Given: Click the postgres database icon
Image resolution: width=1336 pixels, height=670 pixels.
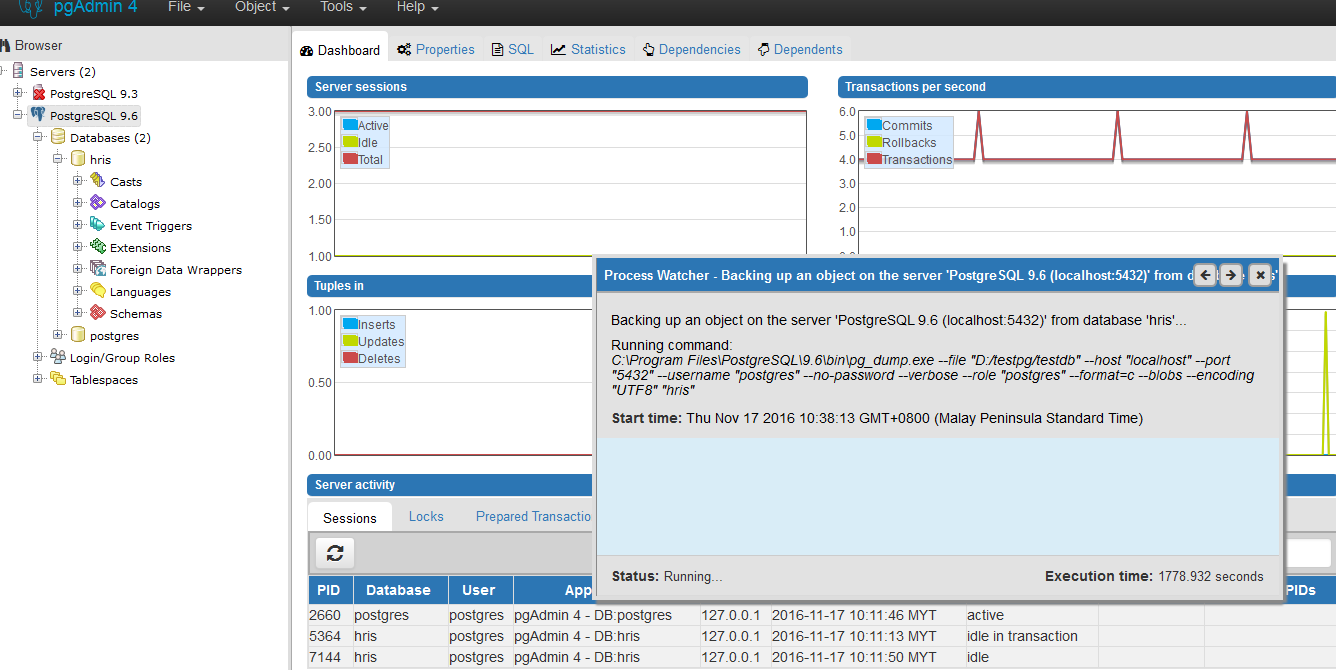Looking at the screenshot, I should point(78,335).
